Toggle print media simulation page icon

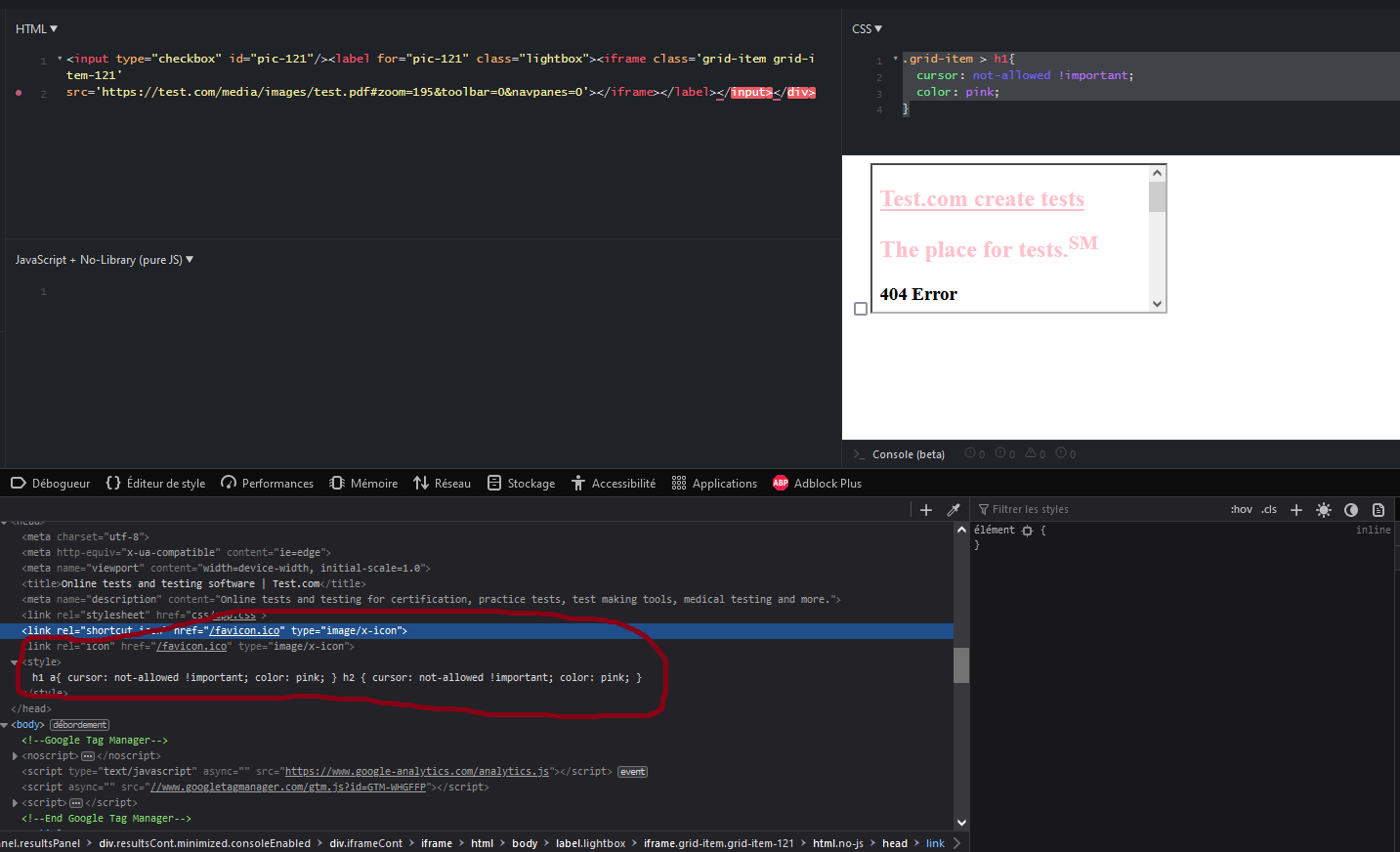(x=1379, y=509)
